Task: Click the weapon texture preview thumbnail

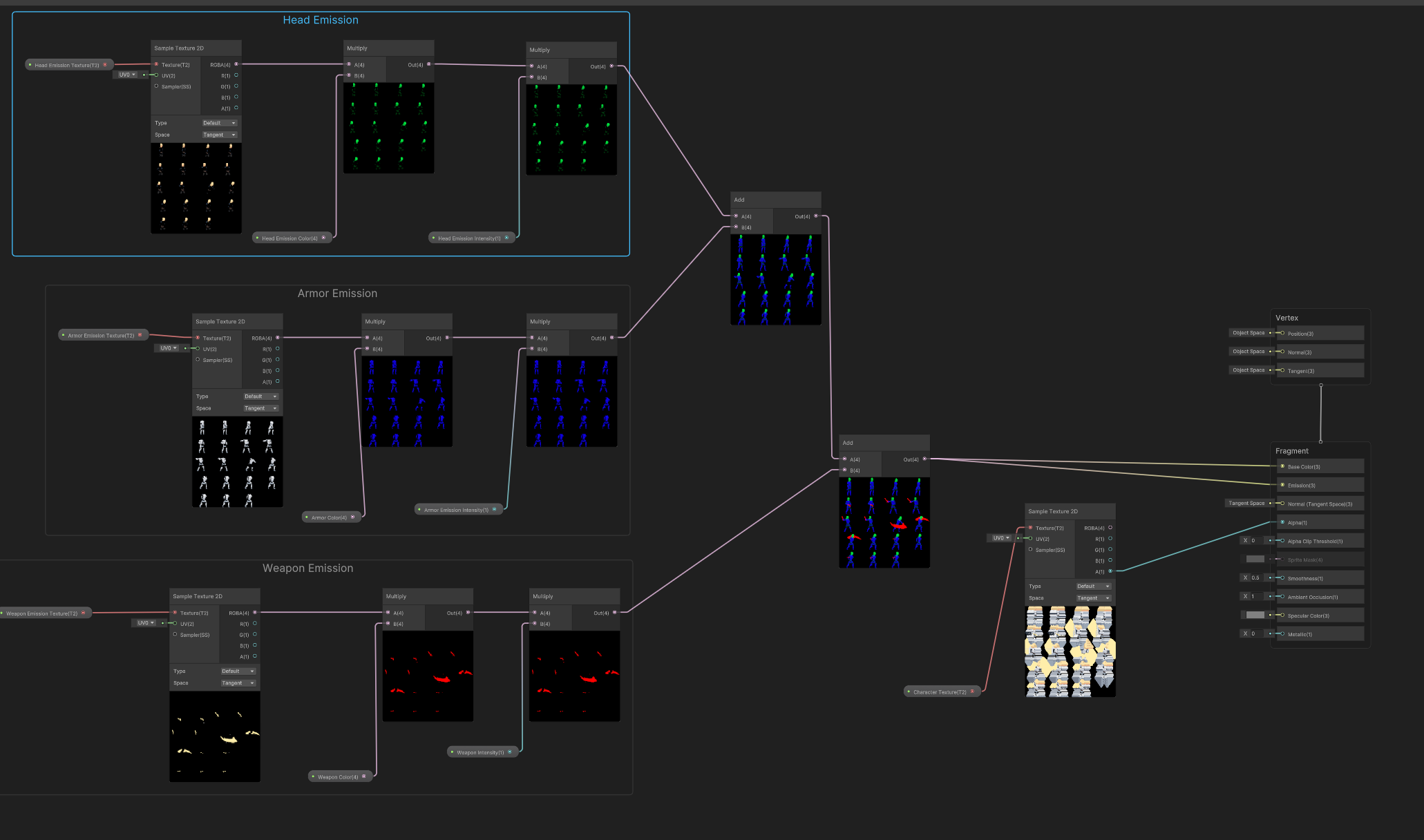Action: 215,736
